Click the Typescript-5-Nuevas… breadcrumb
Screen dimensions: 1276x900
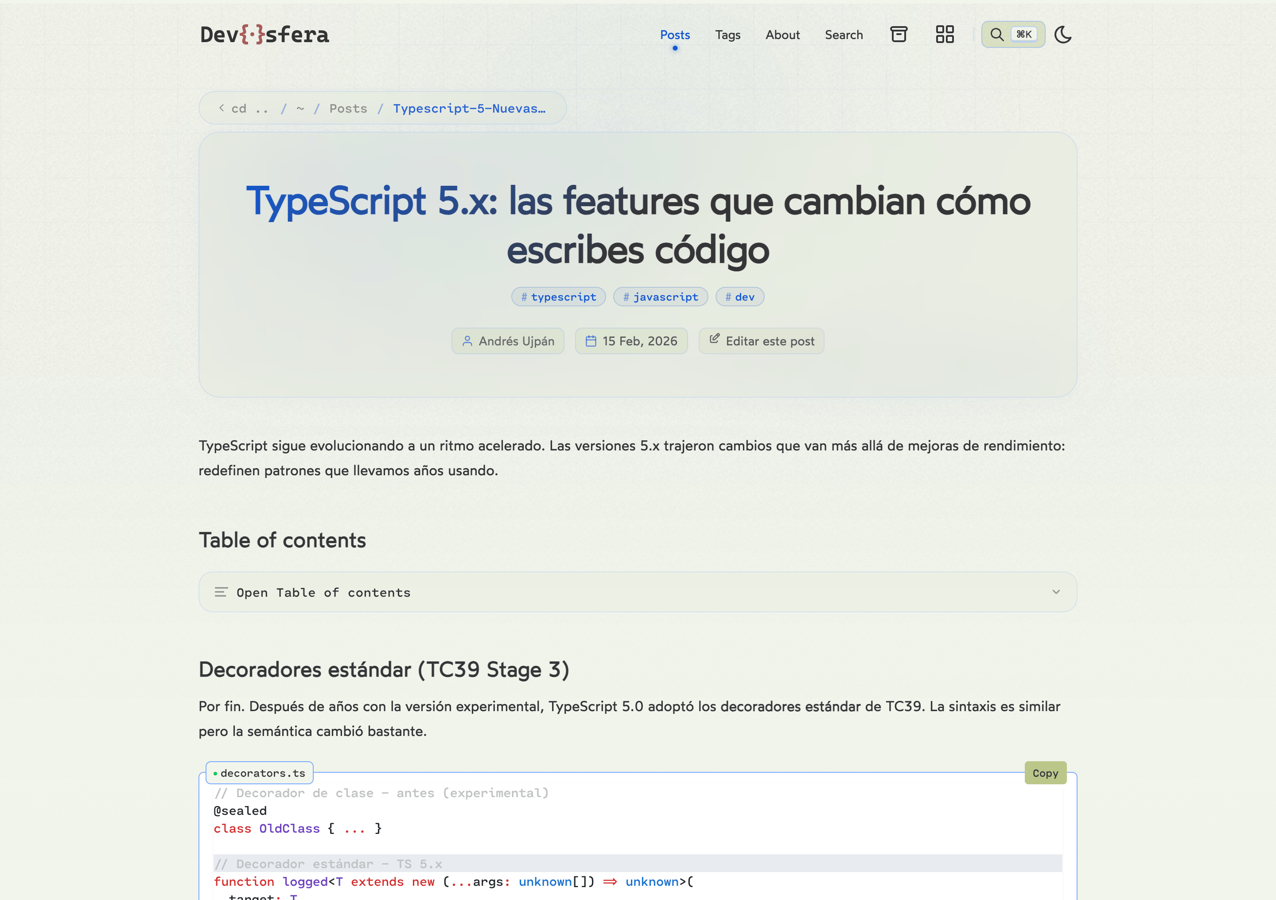(x=469, y=108)
